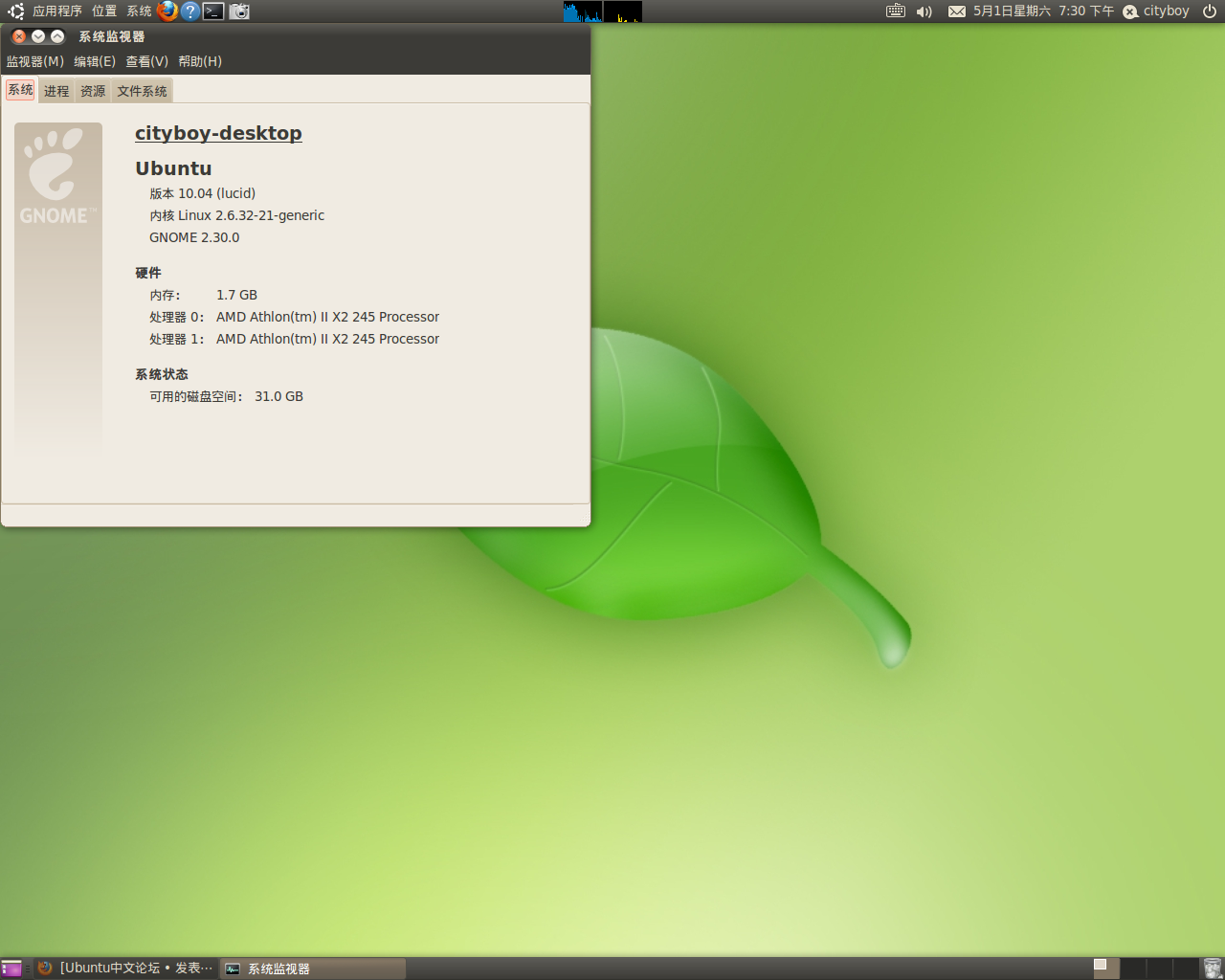Click the 系统监视器 taskbar button

point(313,969)
